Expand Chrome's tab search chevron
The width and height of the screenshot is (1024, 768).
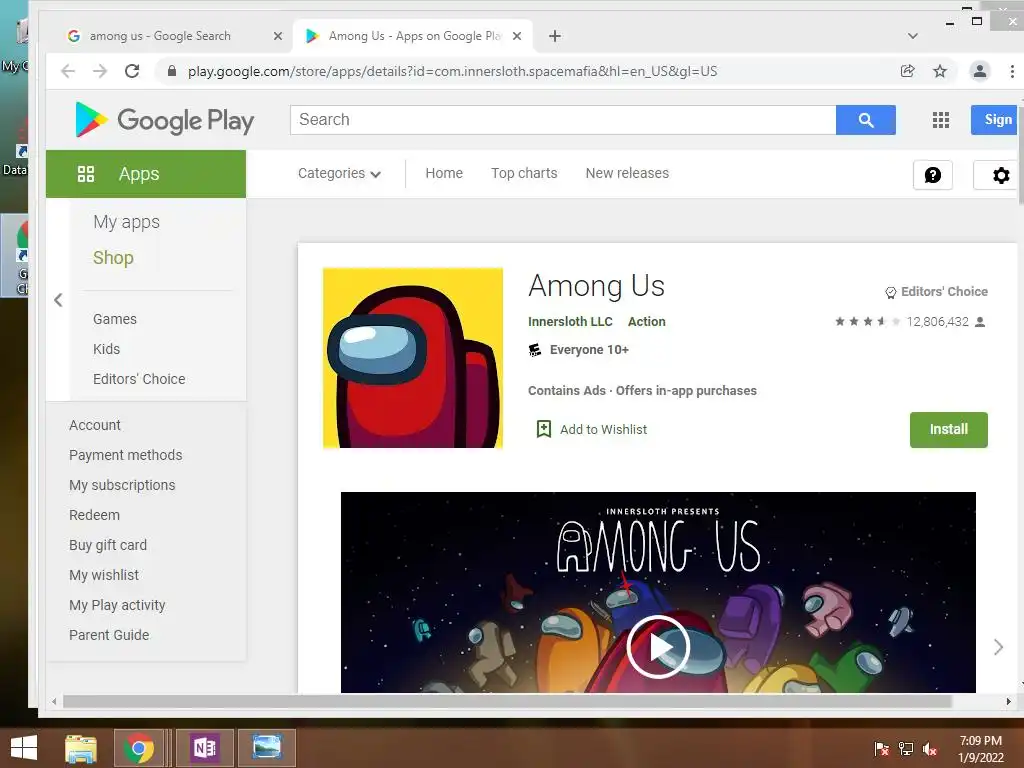click(x=913, y=36)
